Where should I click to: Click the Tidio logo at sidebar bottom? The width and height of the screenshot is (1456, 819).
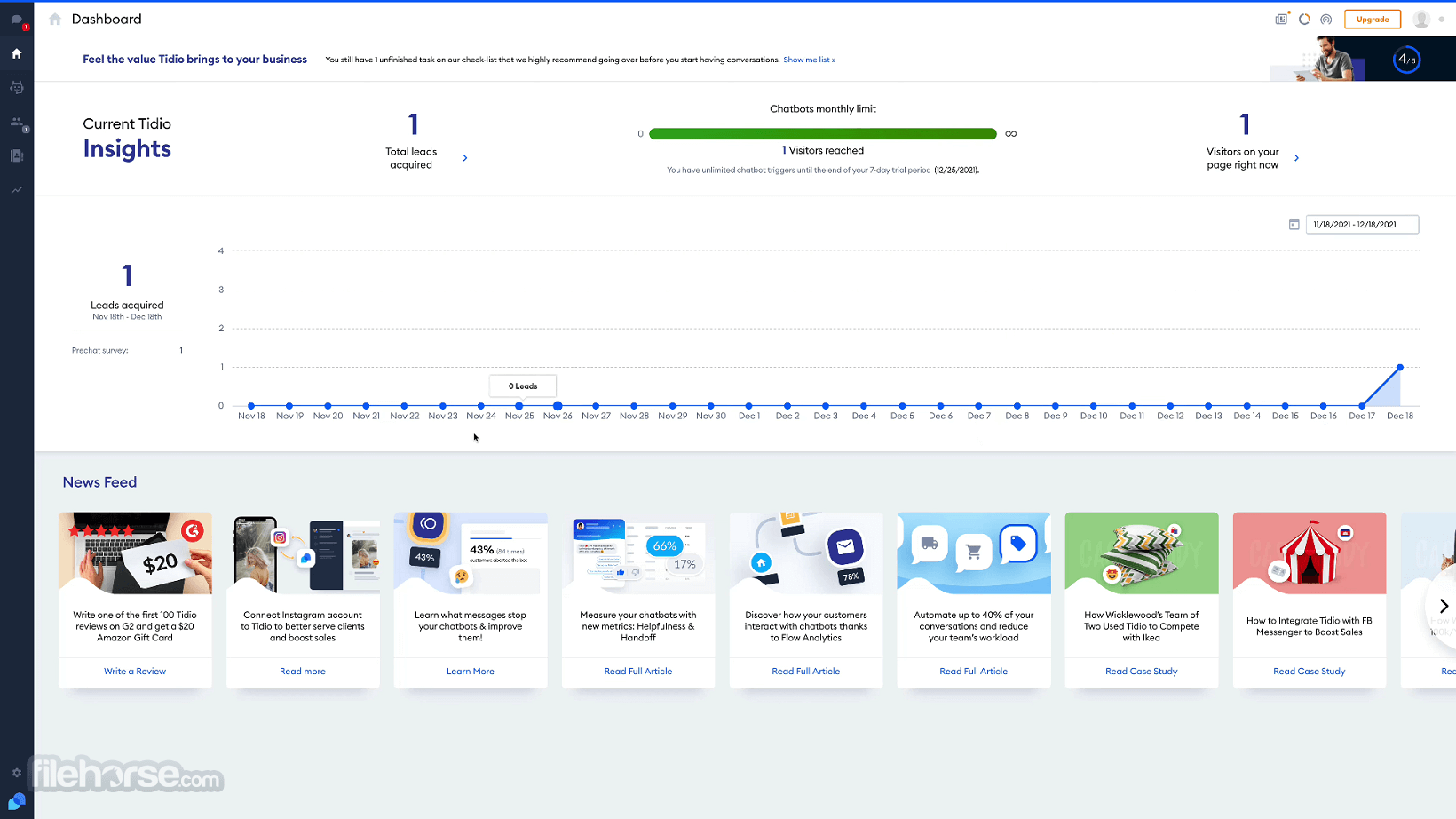17,802
